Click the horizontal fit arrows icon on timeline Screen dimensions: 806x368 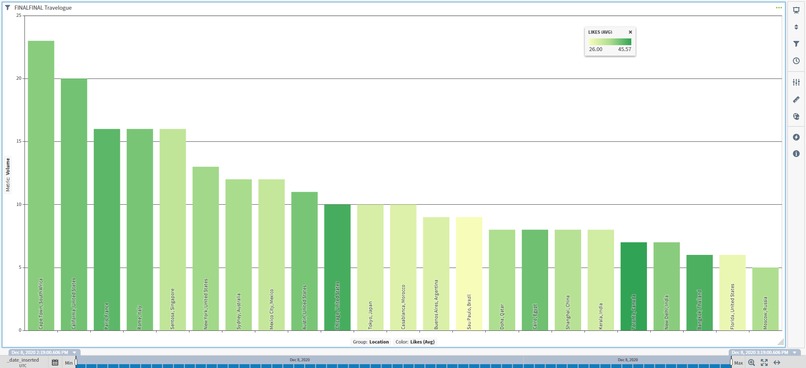(x=777, y=362)
